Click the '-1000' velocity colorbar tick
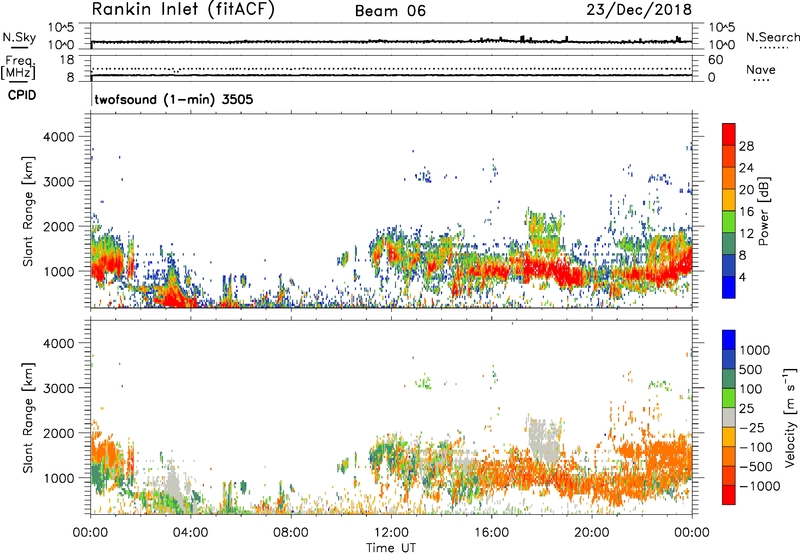This screenshot has height=554, width=800. 760,486
